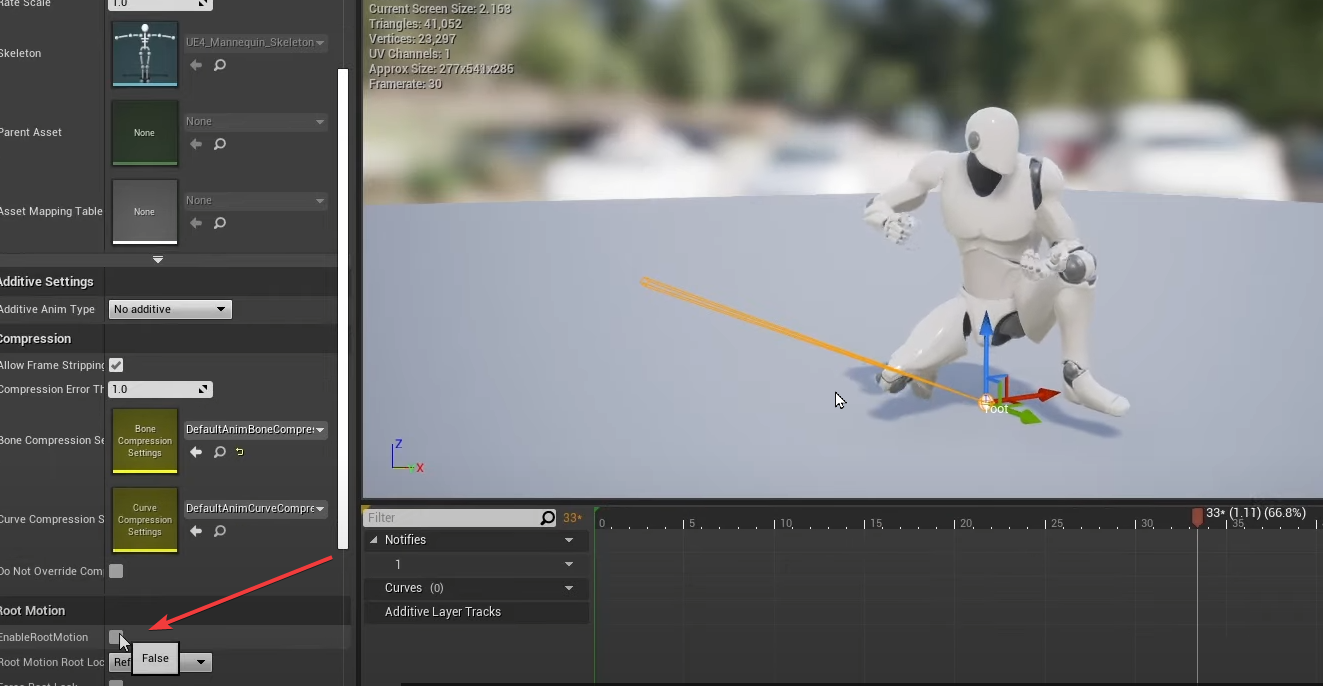The image size is (1323, 686).
Task: Browse to Curve Compression Settings asset
Action: coord(220,531)
